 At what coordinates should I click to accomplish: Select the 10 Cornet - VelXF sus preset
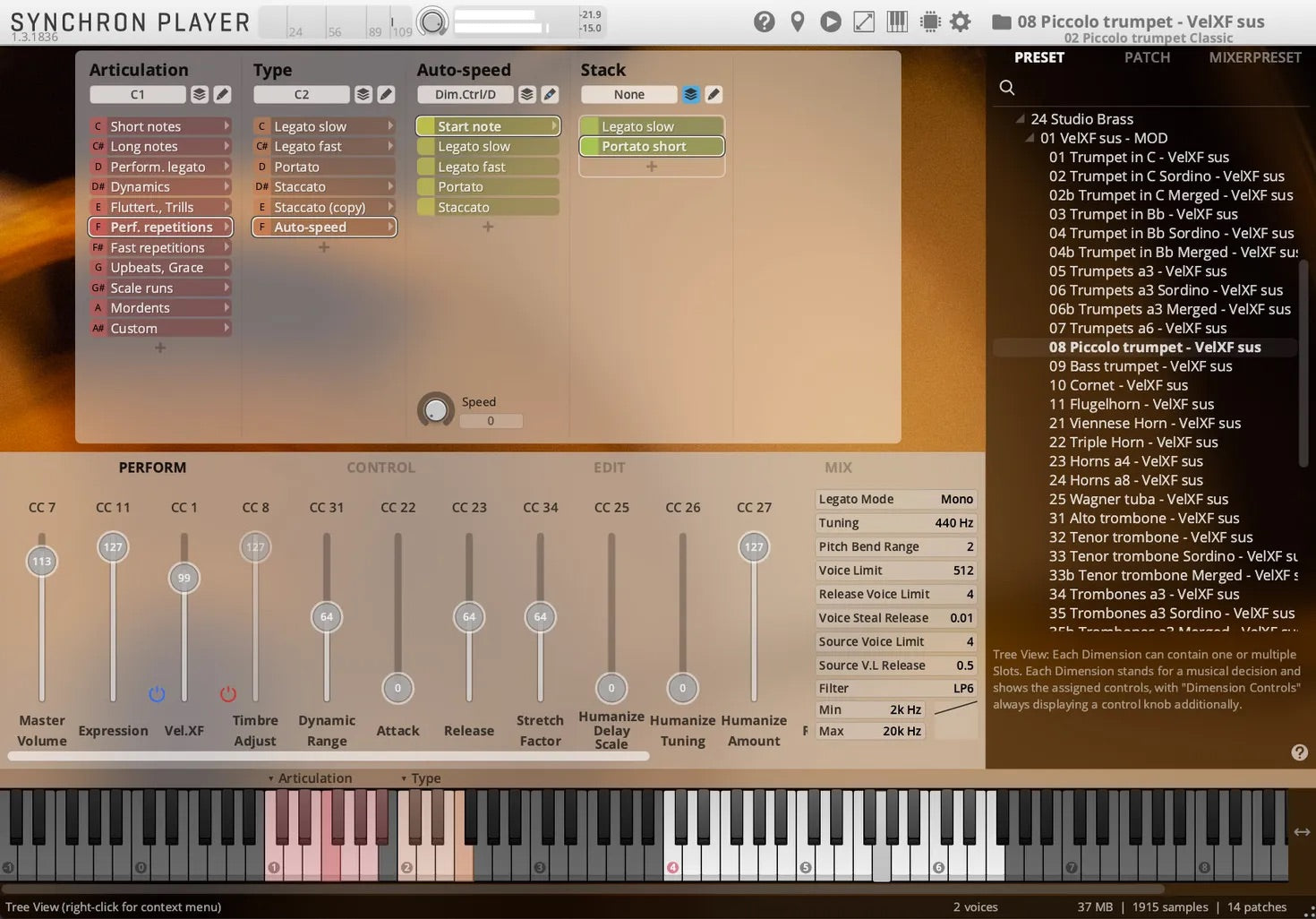[x=1118, y=385]
